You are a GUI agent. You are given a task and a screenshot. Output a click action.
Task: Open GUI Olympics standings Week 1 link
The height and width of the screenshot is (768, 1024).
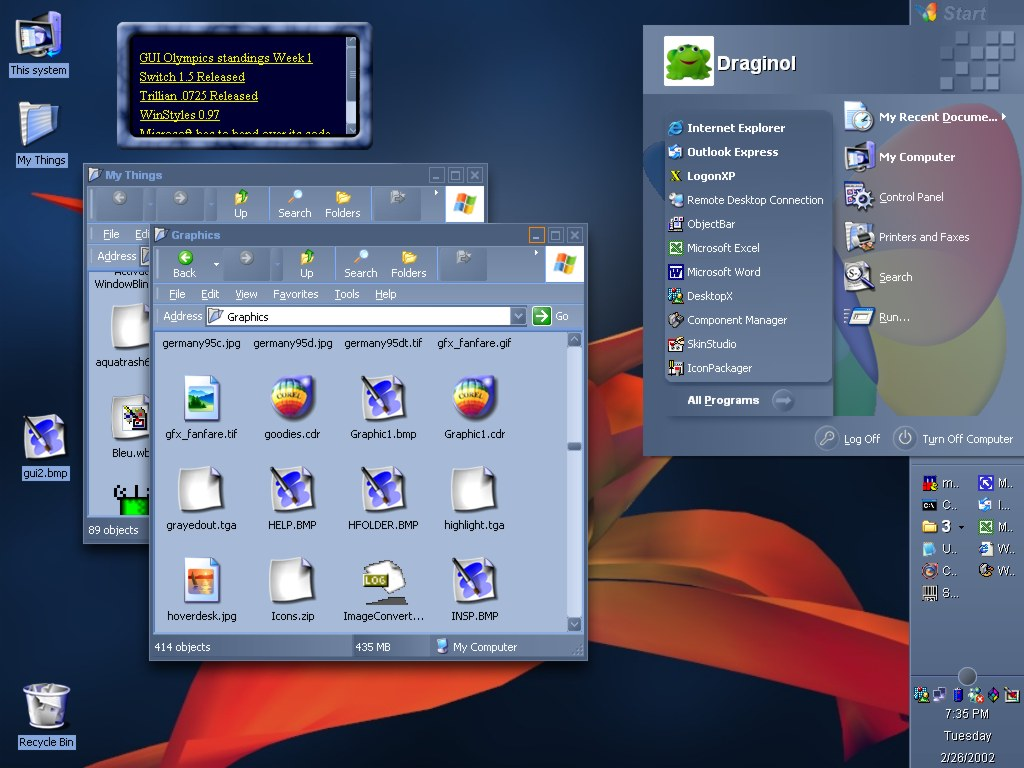tap(225, 57)
